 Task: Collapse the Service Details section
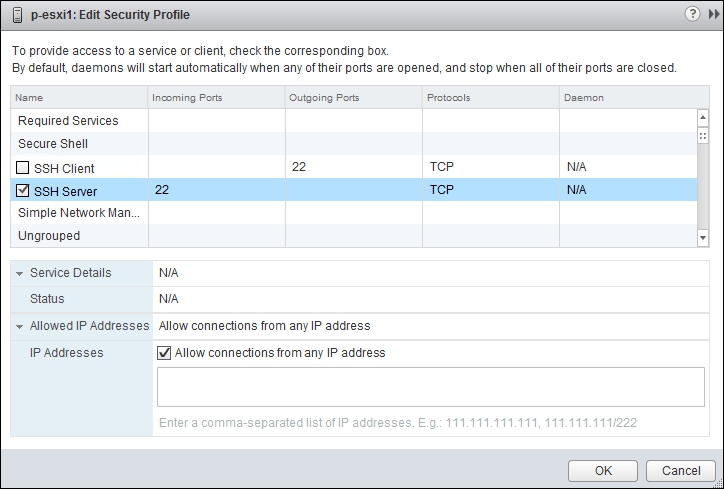pos(19,273)
